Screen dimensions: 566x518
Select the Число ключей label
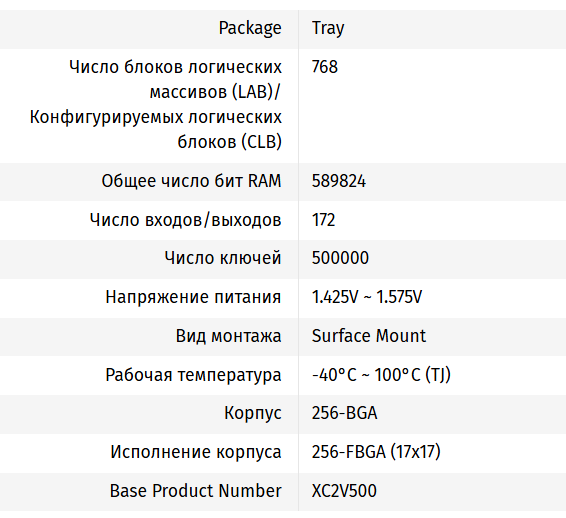click(223, 258)
